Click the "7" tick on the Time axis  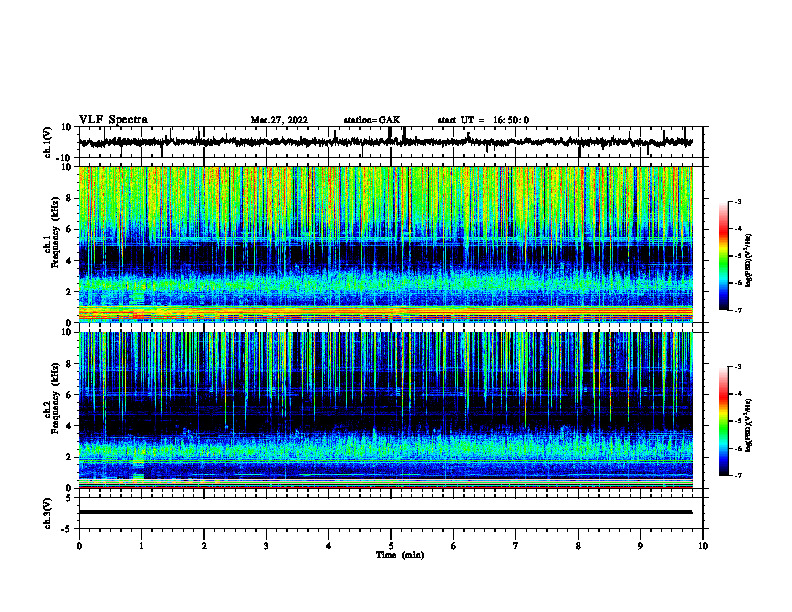[516, 546]
